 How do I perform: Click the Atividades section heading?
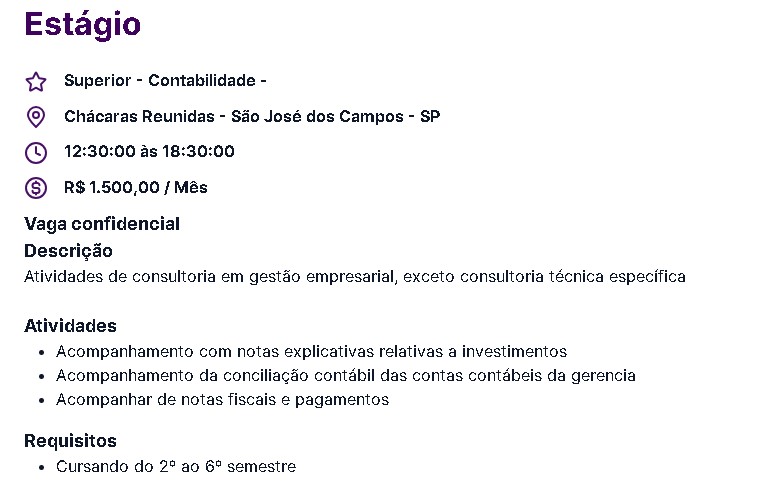pyautogui.click(x=70, y=326)
